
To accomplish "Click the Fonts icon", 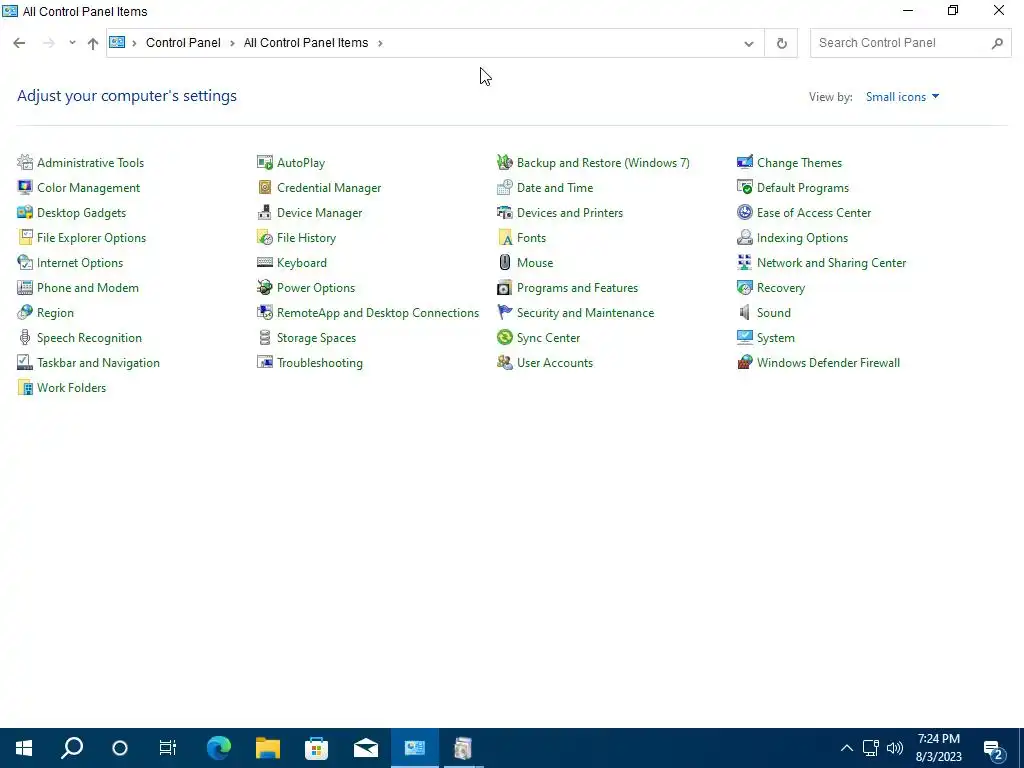I will click(x=505, y=238).
